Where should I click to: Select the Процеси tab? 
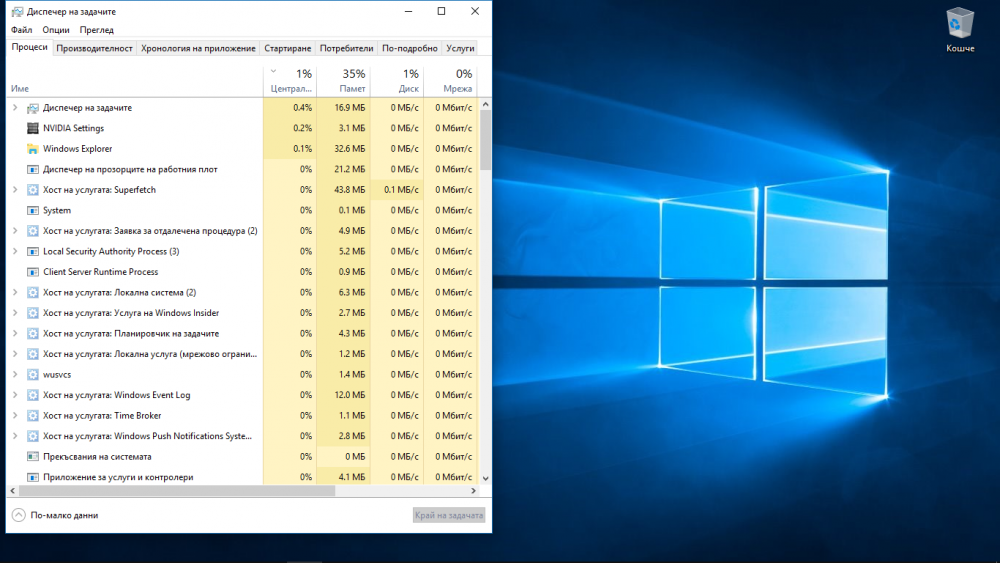(29, 47)
